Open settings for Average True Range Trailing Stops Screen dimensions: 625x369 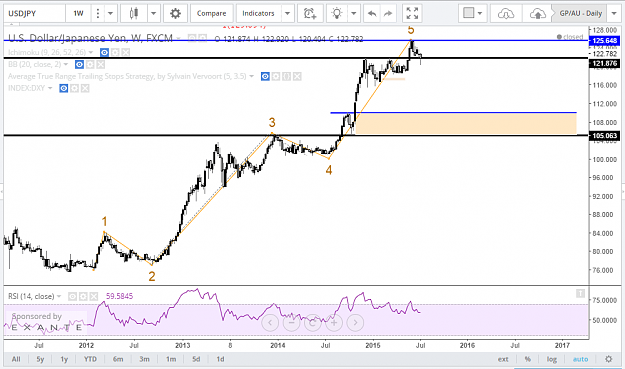pyautogui.click(x=276, y=77)
